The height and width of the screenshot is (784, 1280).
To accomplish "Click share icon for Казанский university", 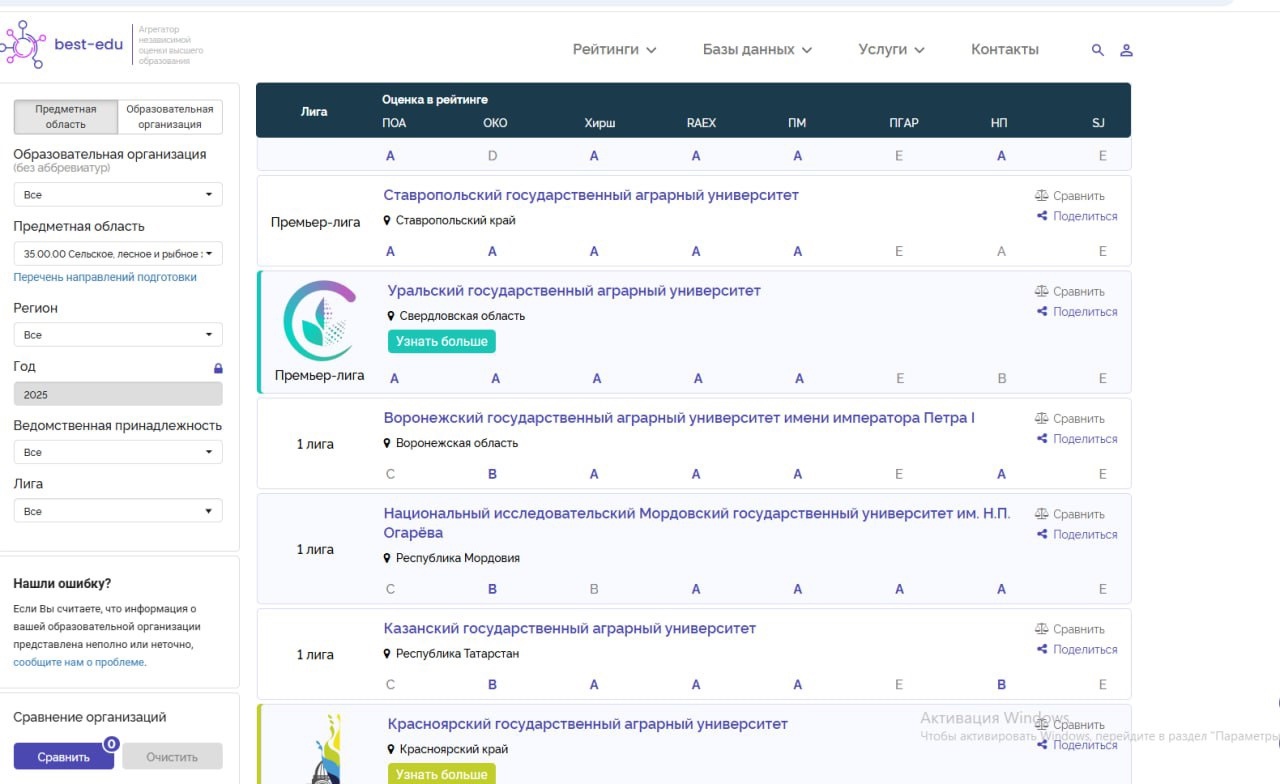I will click(x=1042, y=649).
